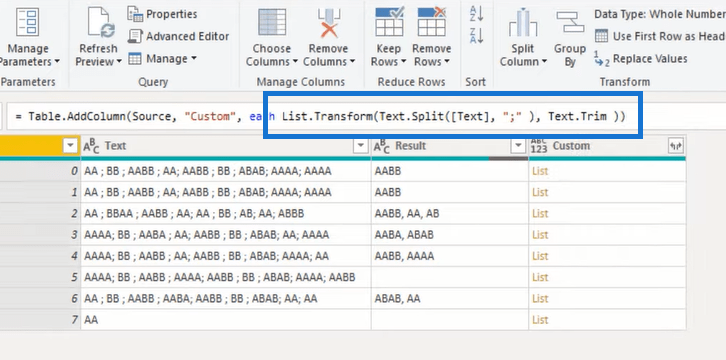Click Use First Row as Headers
This screenshot has width=726, height=360.
(660, 36)
